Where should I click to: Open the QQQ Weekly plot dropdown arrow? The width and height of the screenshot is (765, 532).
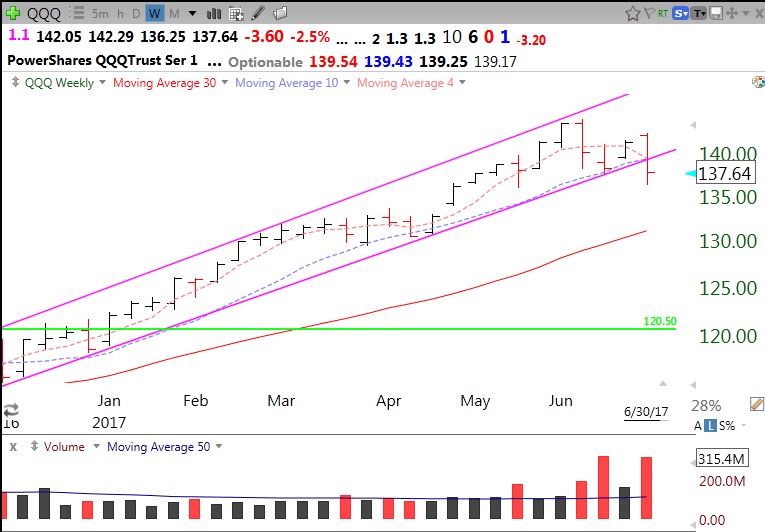point(102,82)
